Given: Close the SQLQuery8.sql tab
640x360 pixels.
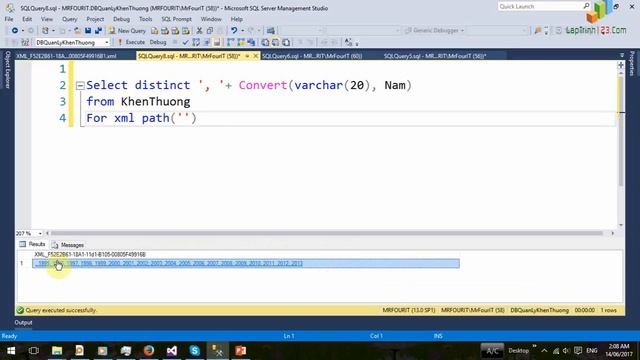Looking at the screenshot, I should coord(256,56).
